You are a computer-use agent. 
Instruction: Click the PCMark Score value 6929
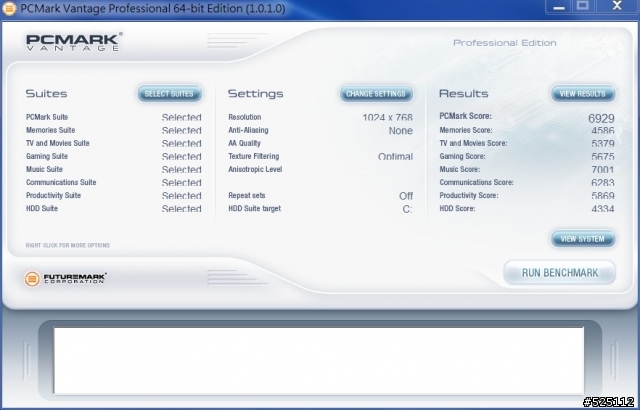tap(601, 118)
